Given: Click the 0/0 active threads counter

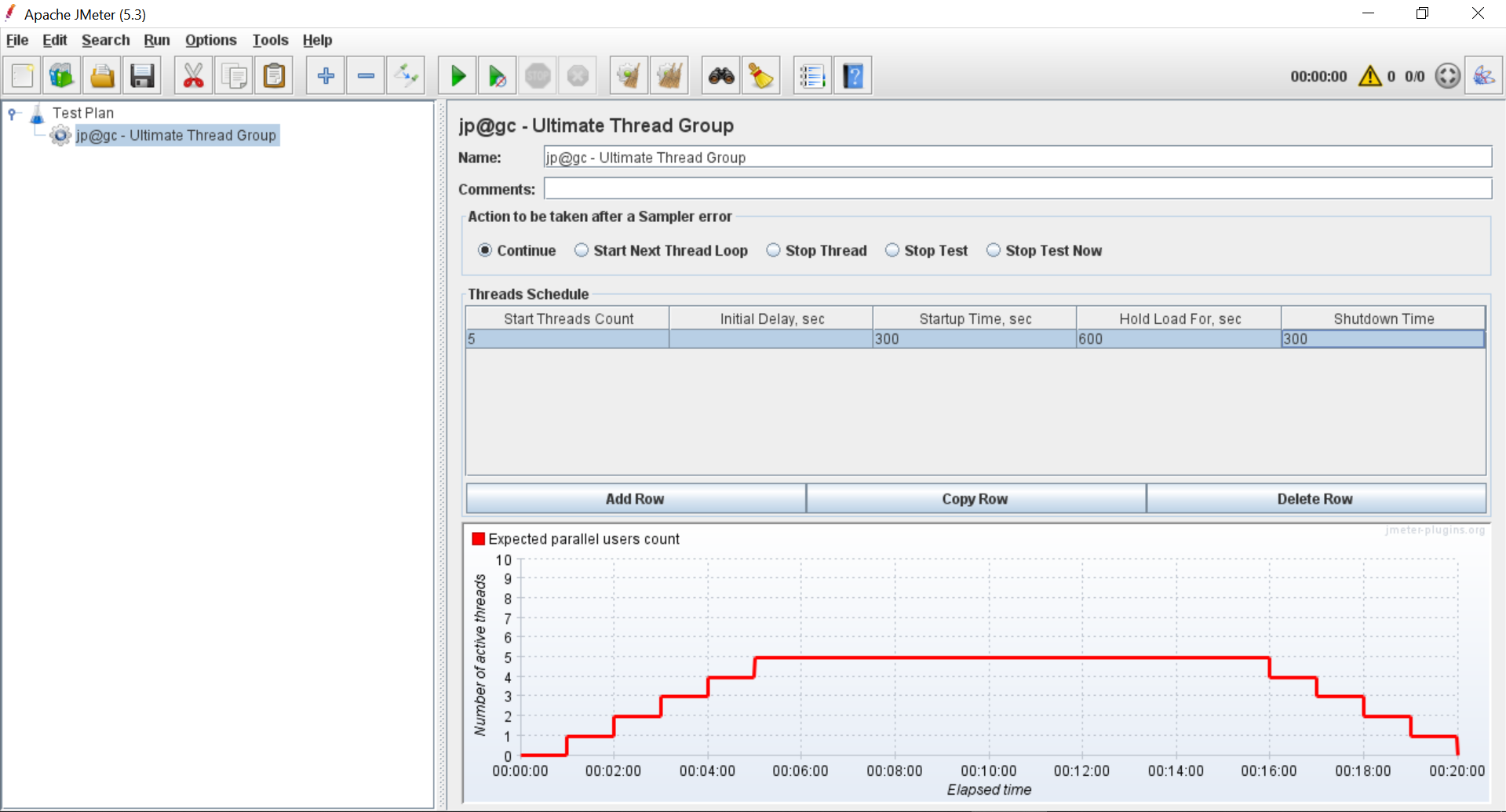Looking at the screenshot, I should [1415, 76].
